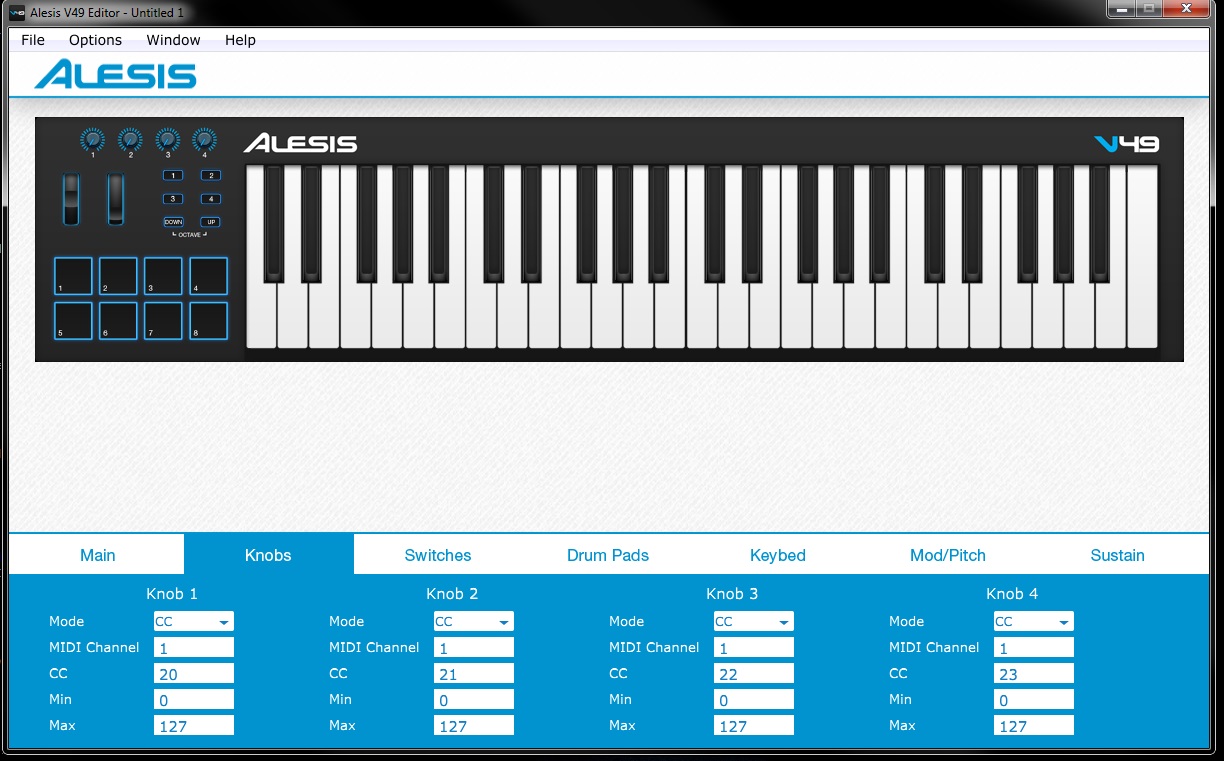Viewport: 1224px width, 761px height.
Task: Open Knob 1 Mode dropdown
Action: pyautogui.click(x=194, y=622)
